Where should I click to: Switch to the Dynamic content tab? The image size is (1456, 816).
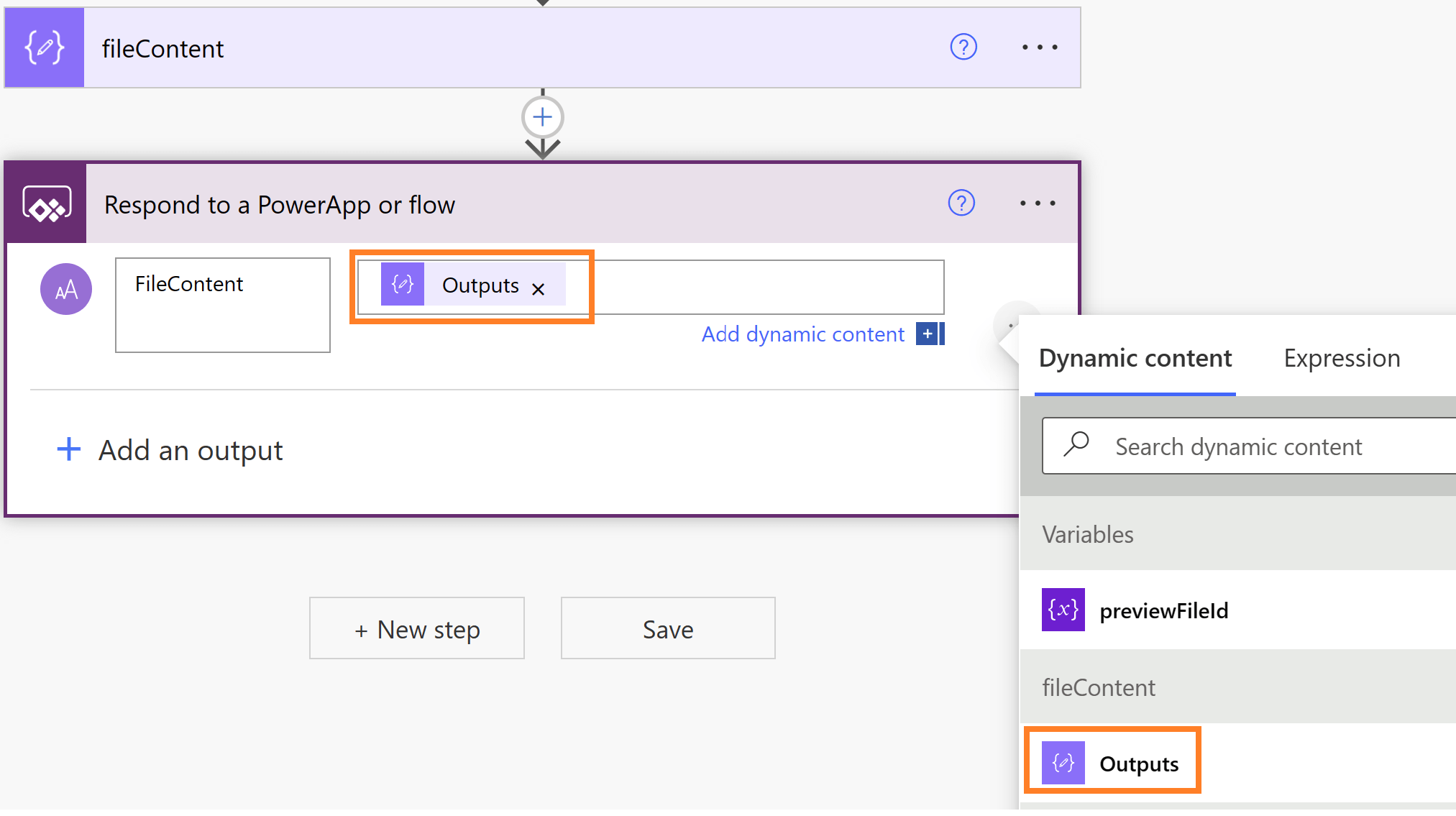[x=1135, y=358]
